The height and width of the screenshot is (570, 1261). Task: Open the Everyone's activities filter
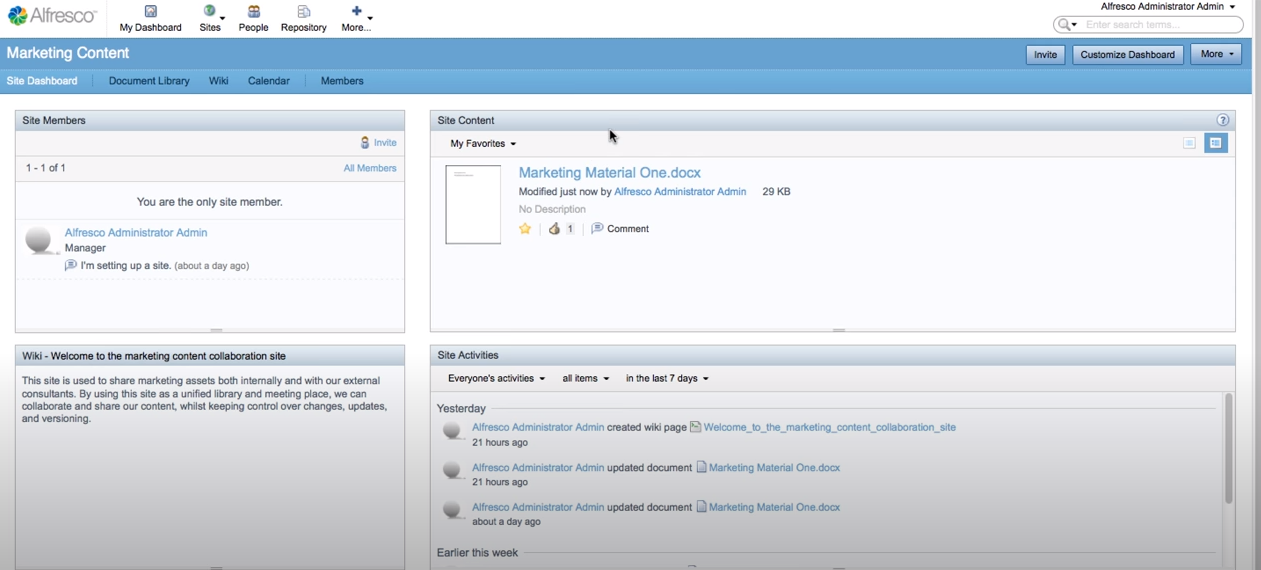(x=496, y=379)
